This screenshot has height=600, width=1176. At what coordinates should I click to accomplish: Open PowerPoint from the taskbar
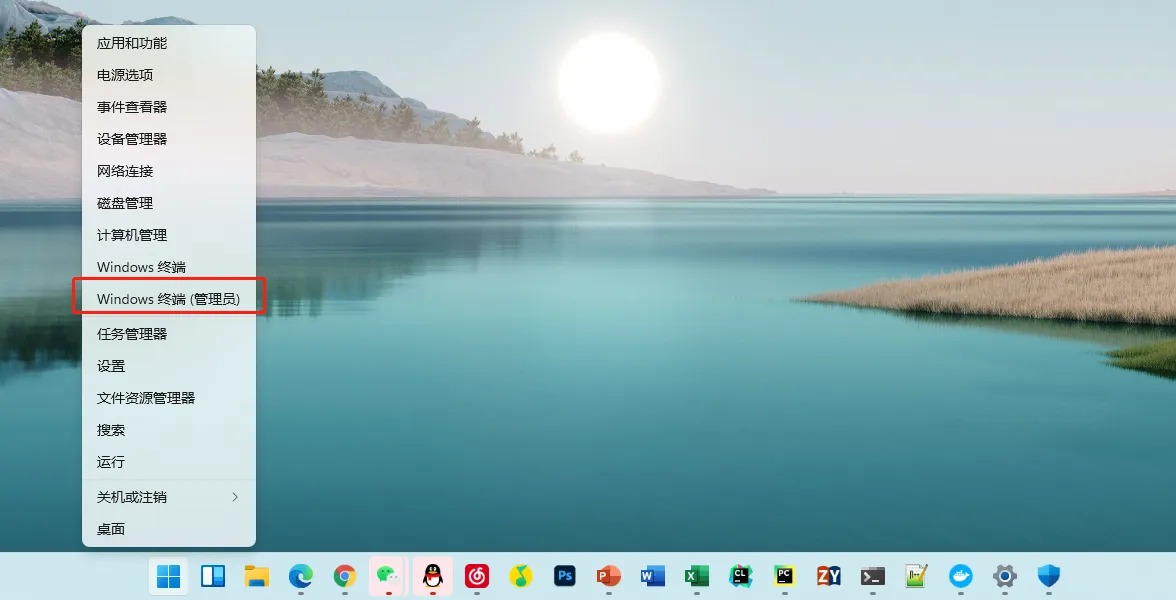click(x=608, y=576)
